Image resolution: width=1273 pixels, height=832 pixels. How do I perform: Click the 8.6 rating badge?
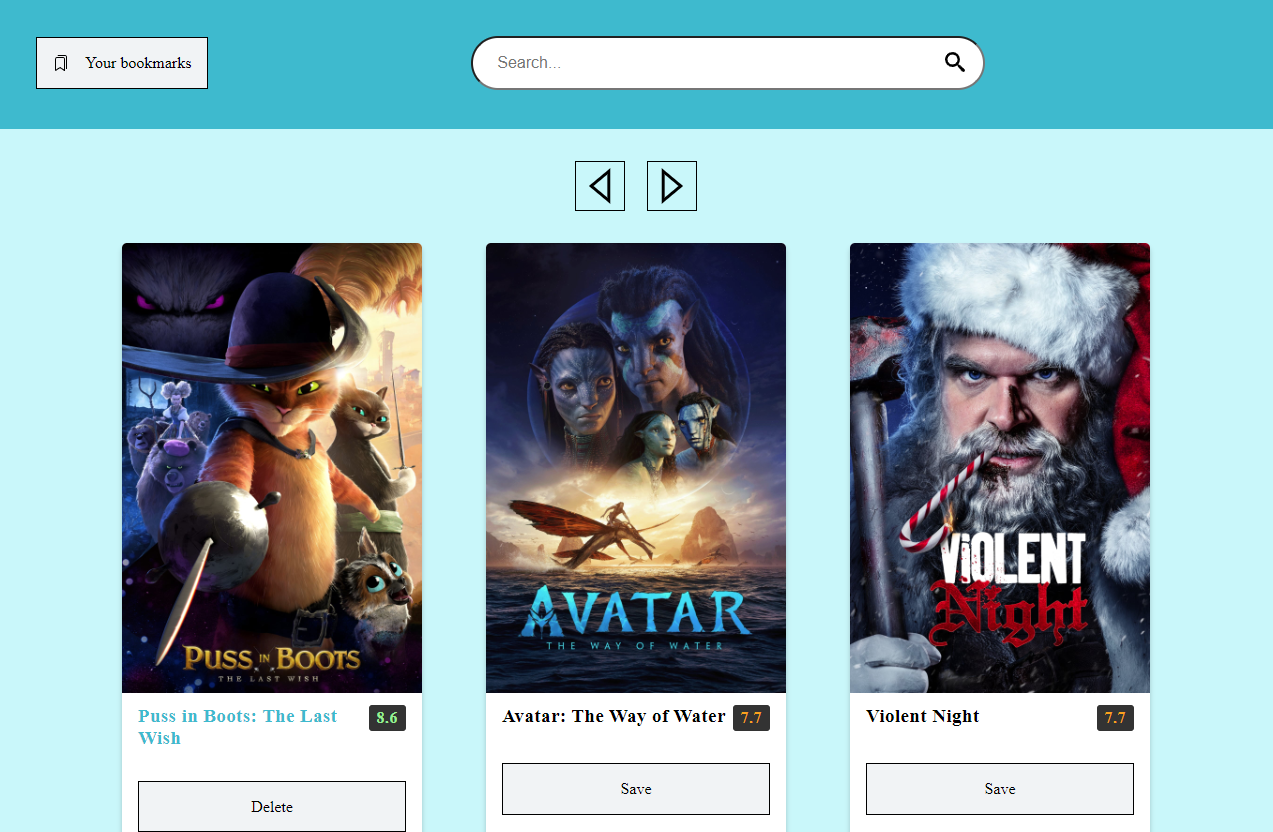tap(387, 718)
